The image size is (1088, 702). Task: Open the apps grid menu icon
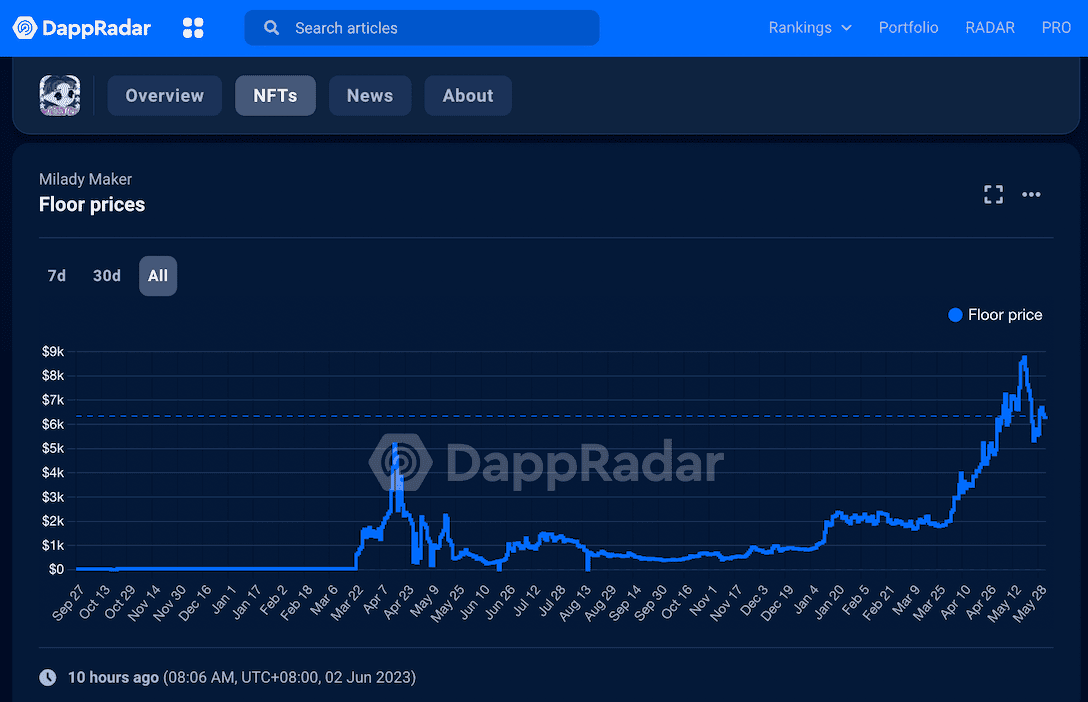193,28
